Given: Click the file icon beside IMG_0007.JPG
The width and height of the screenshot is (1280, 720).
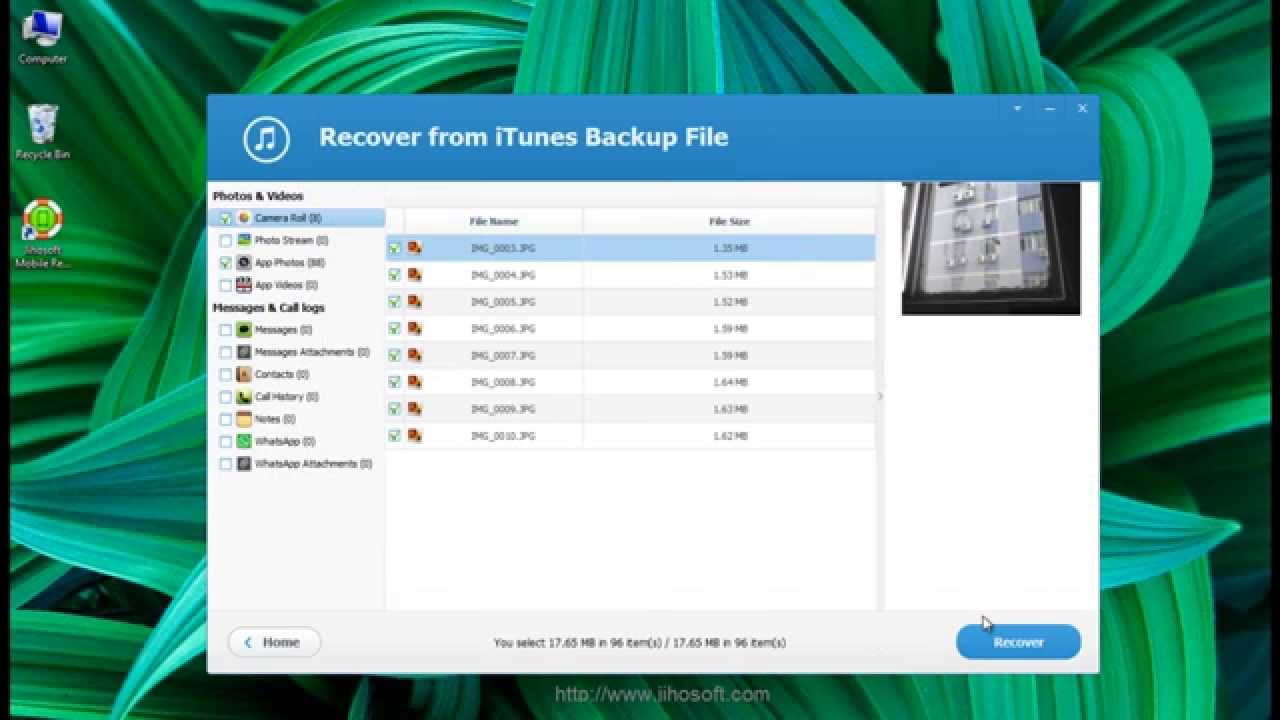Looking at the screenshot, I should tap(414, 355).
